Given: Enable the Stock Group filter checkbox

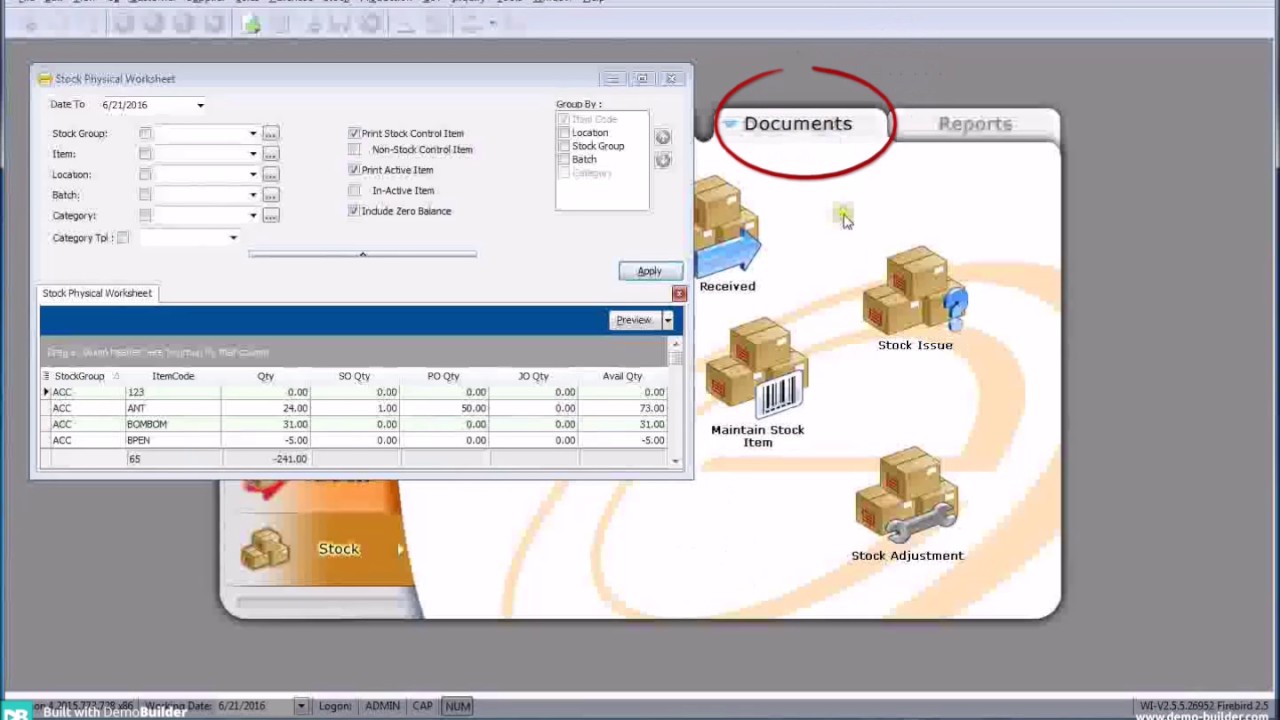Looking at the screenshot, I should [146, 134].
